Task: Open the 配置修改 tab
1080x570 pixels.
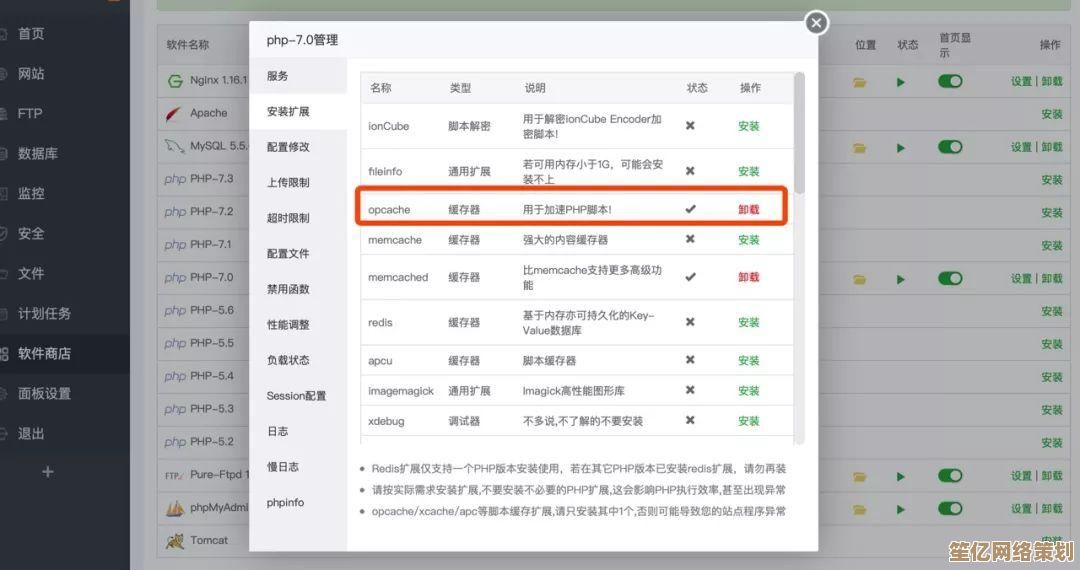Action: [288, 147]
